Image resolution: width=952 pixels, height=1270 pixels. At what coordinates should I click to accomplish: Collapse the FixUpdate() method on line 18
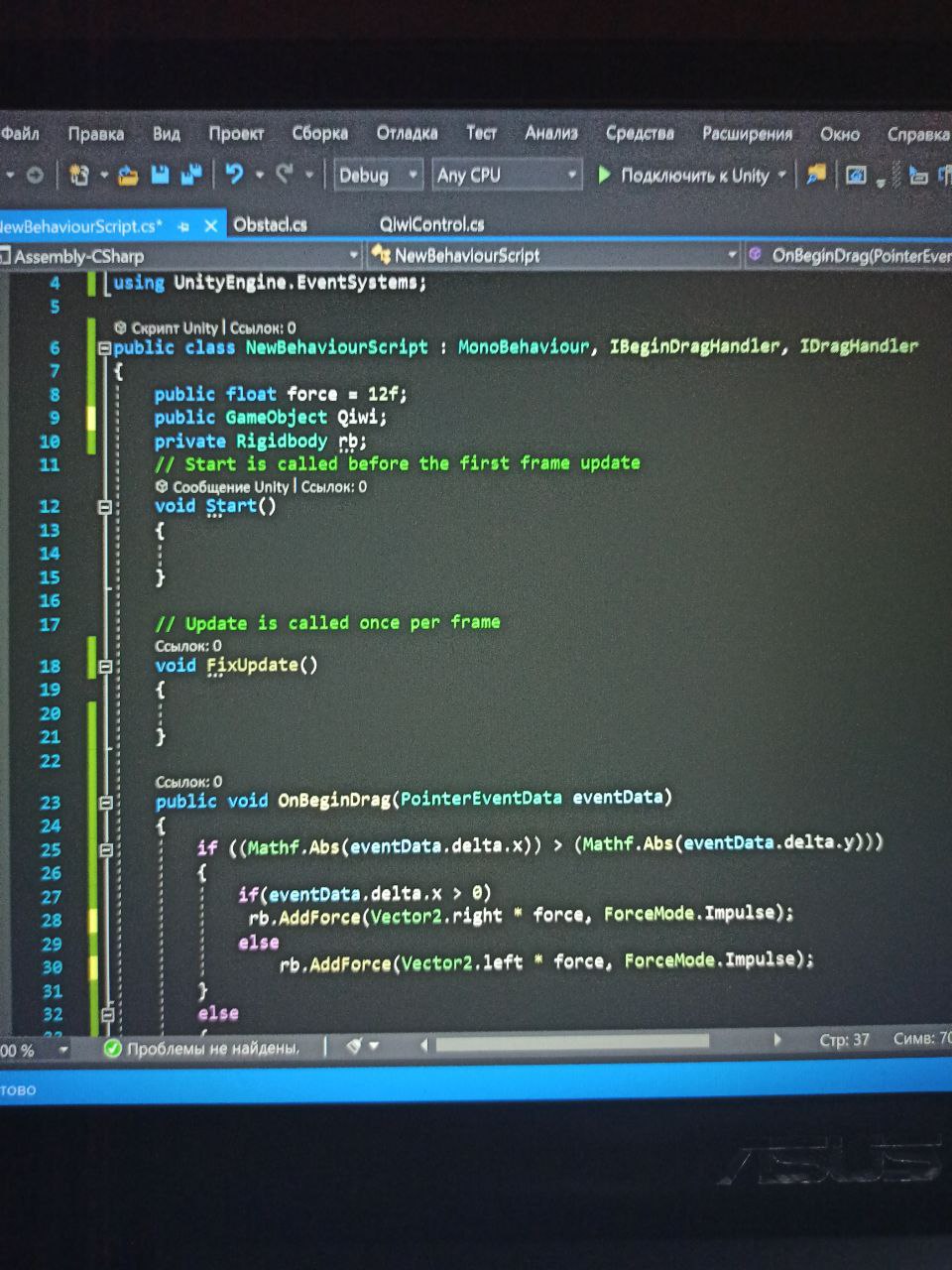click(x=105, y=667)
